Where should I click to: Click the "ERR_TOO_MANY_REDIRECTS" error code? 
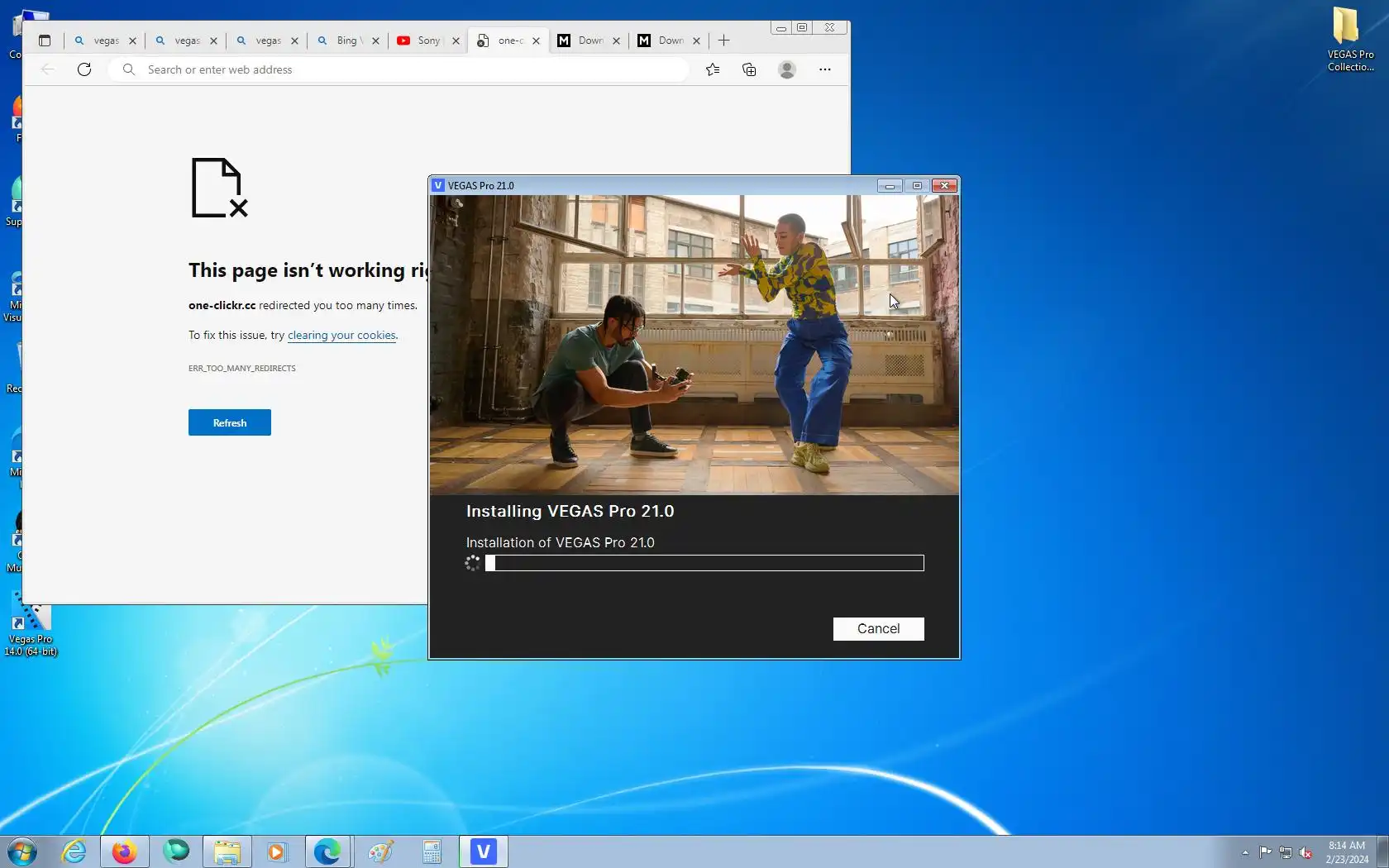pyautogui.click(x=242, y=368)
